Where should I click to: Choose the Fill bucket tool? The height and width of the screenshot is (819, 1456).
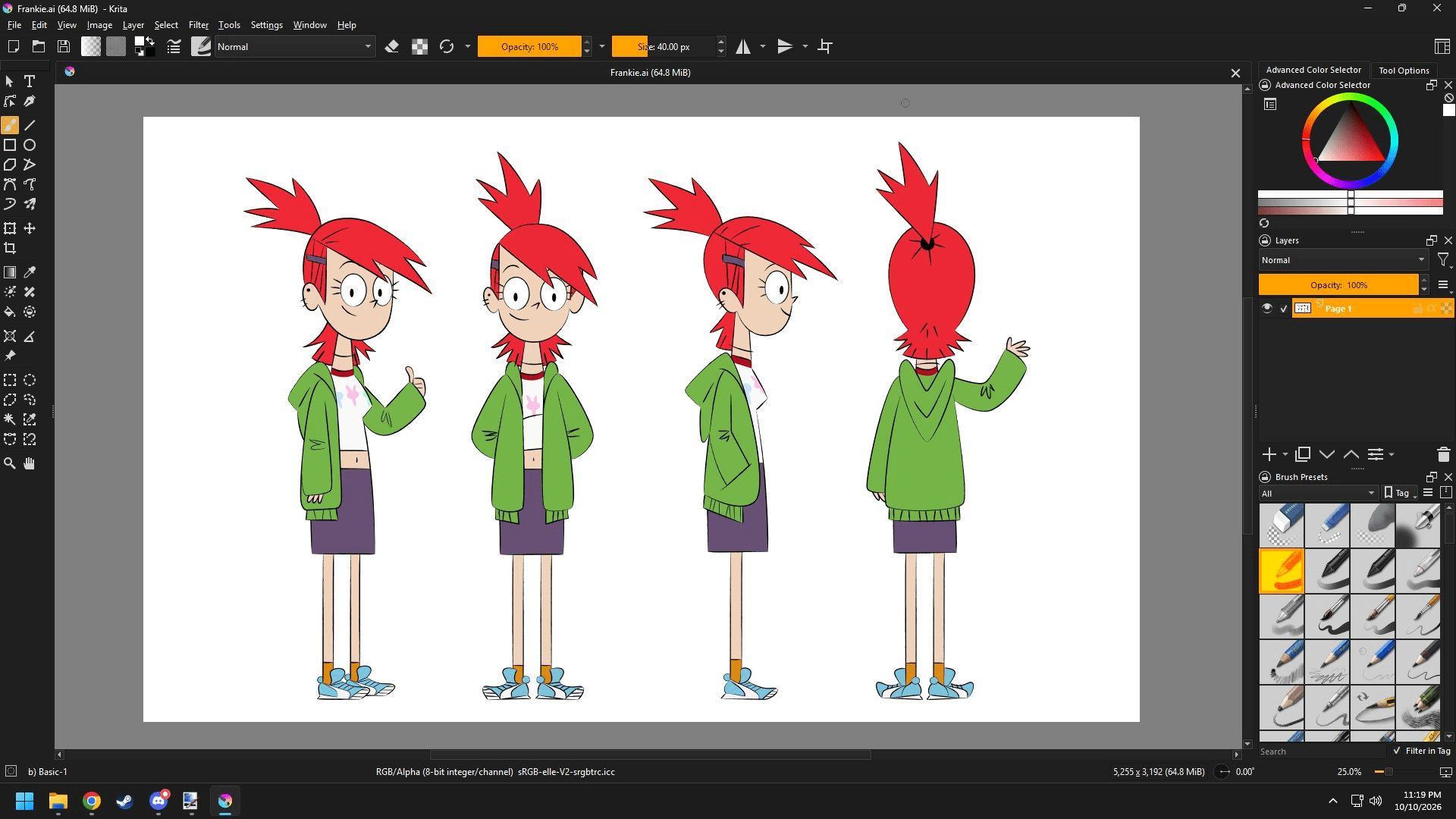[10, 312]
